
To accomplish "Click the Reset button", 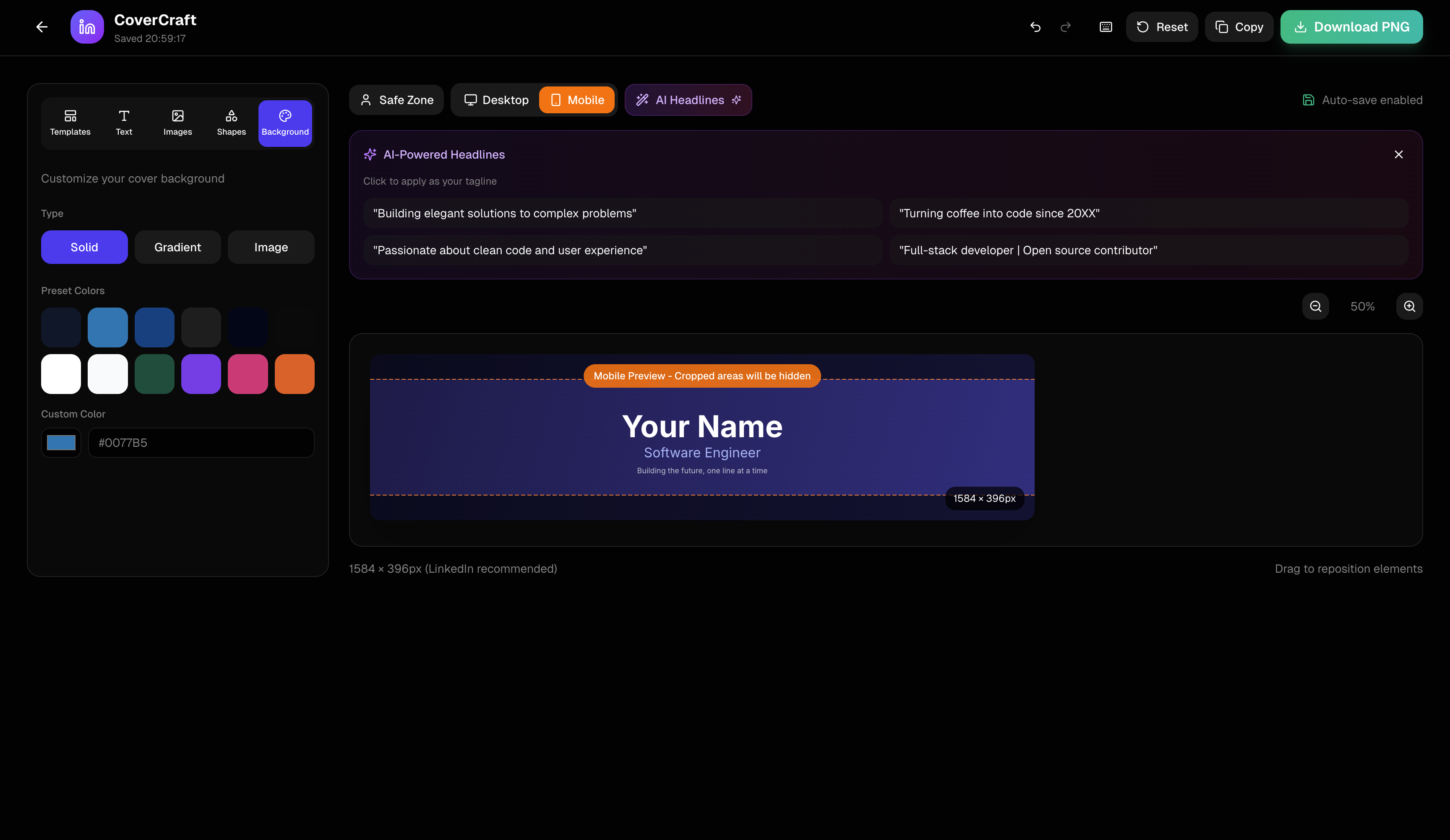I will [1162, 27].
